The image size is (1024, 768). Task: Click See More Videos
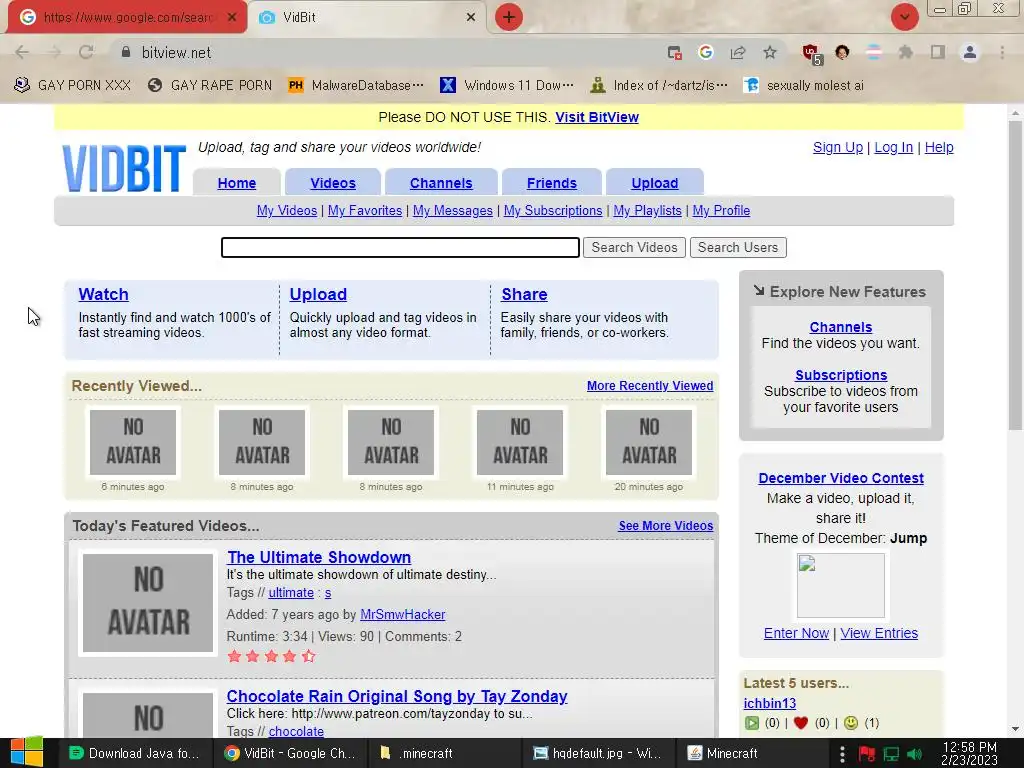(x=665, y=526)
